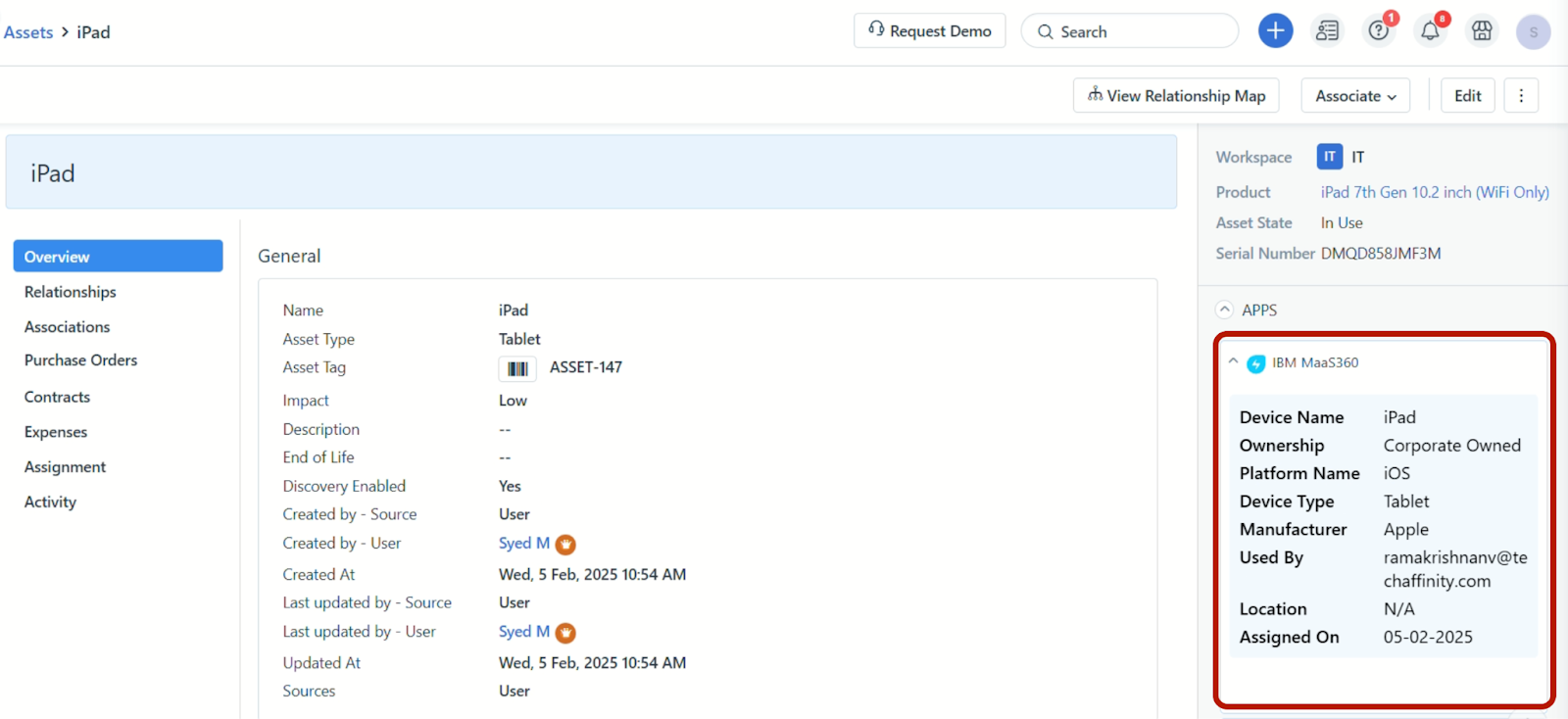Screen dimensions: 1568x719
Task: Click the iPad breadcrumb text
Action: [x=93, y=32]
